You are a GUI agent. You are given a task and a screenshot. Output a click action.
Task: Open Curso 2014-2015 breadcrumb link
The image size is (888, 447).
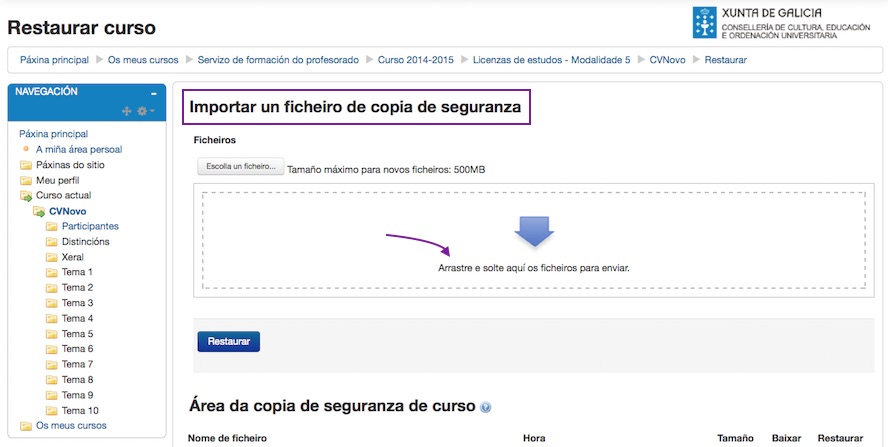point(416,59)
